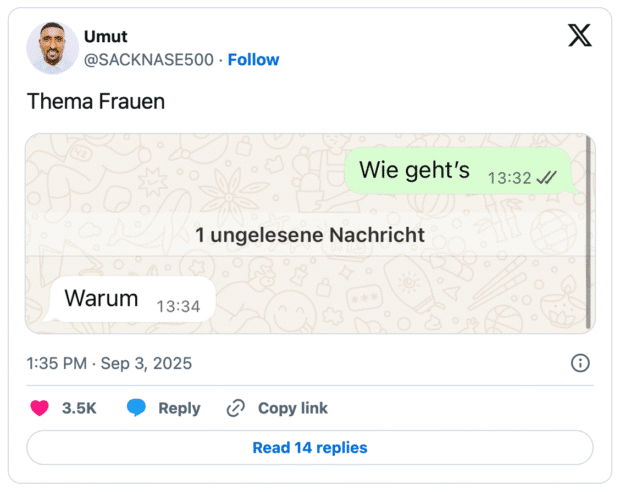
Task: Click the double checkmark read receipt
Action: [x=546, y=178]
